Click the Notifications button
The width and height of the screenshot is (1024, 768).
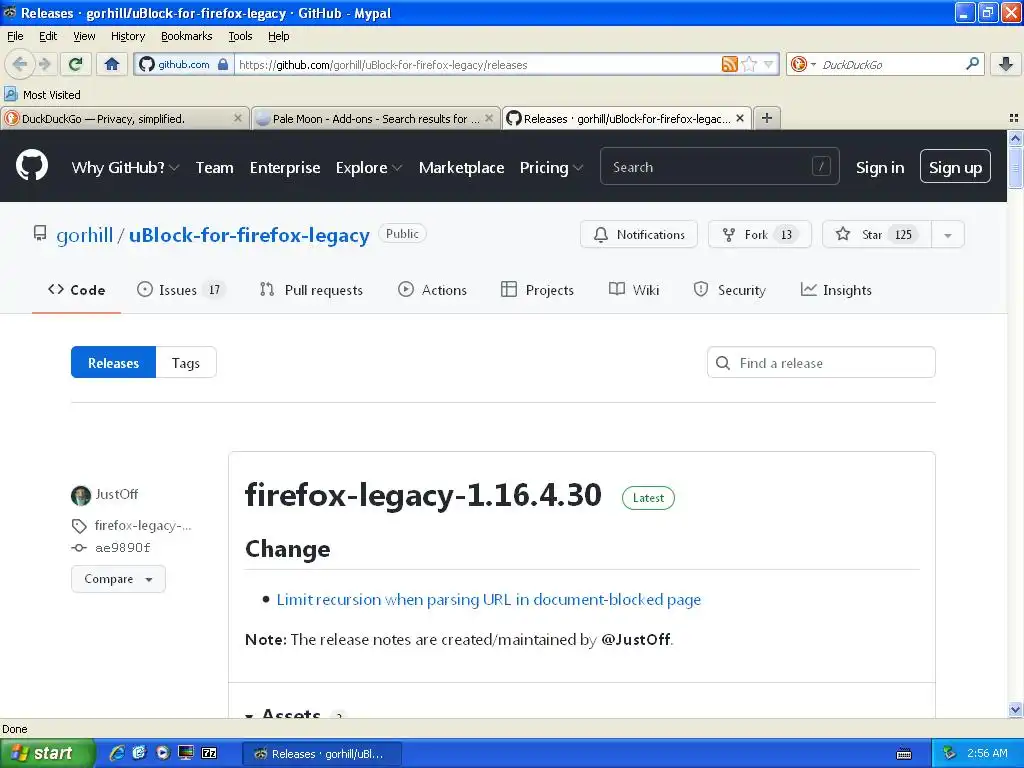click(639, 235)
